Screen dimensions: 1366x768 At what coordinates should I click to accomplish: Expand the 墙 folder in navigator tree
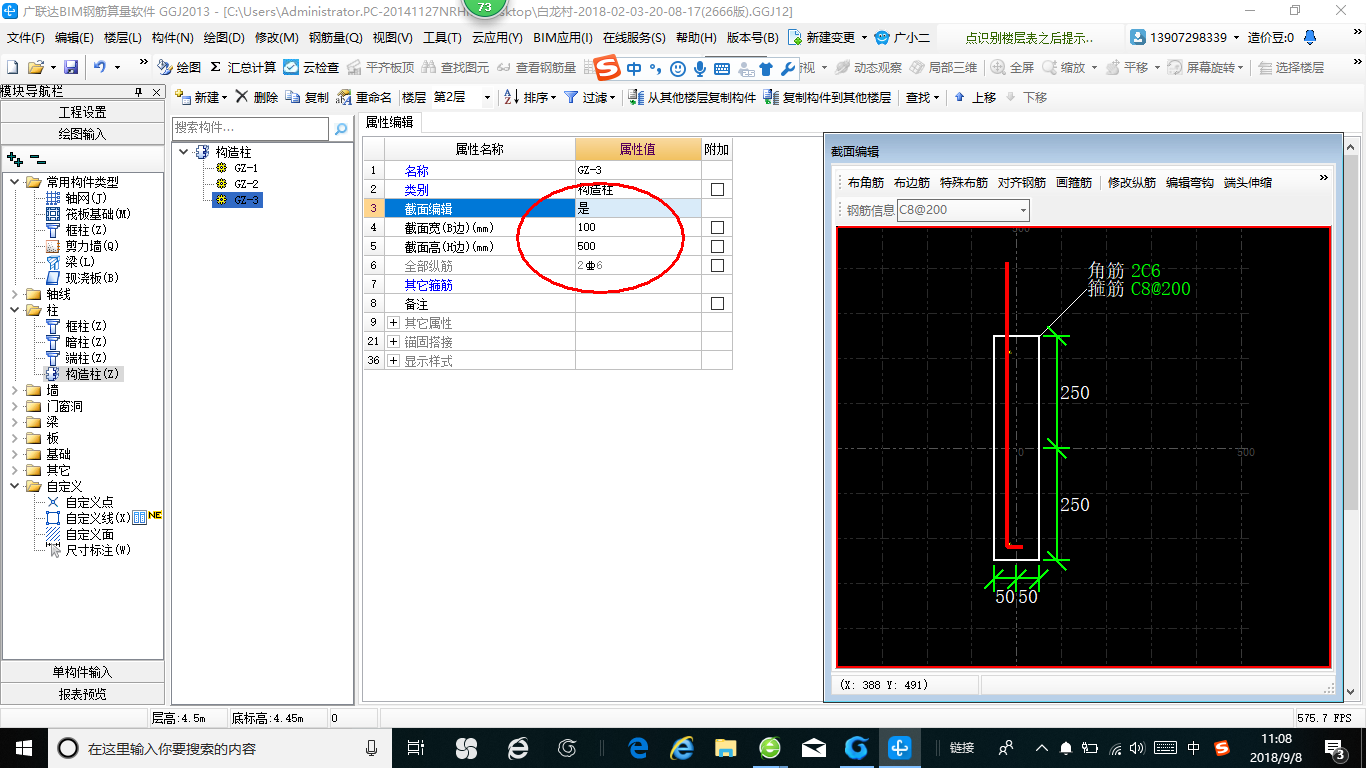14,390
